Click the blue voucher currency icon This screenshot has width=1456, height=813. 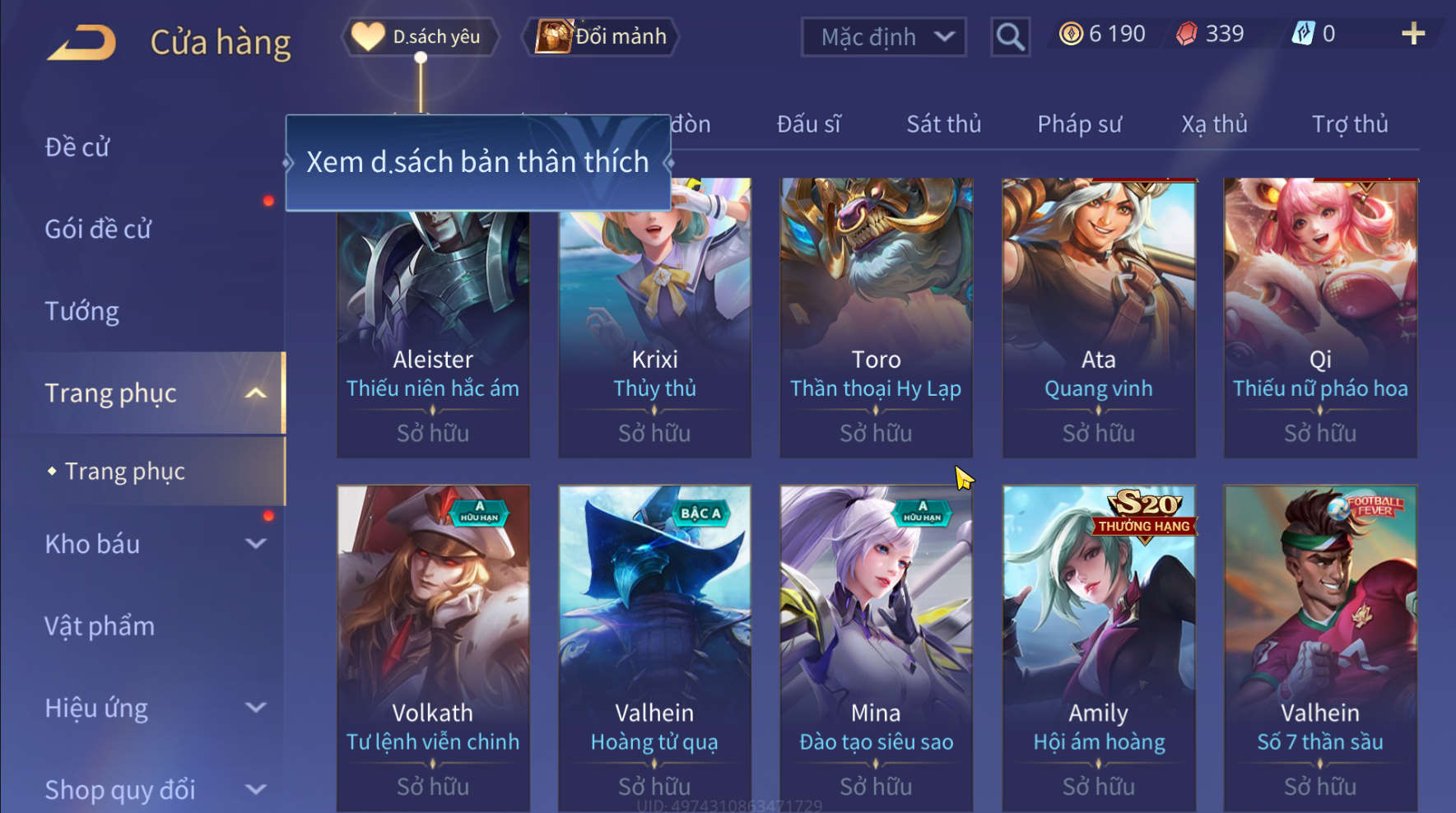(x=1303, y=34)
